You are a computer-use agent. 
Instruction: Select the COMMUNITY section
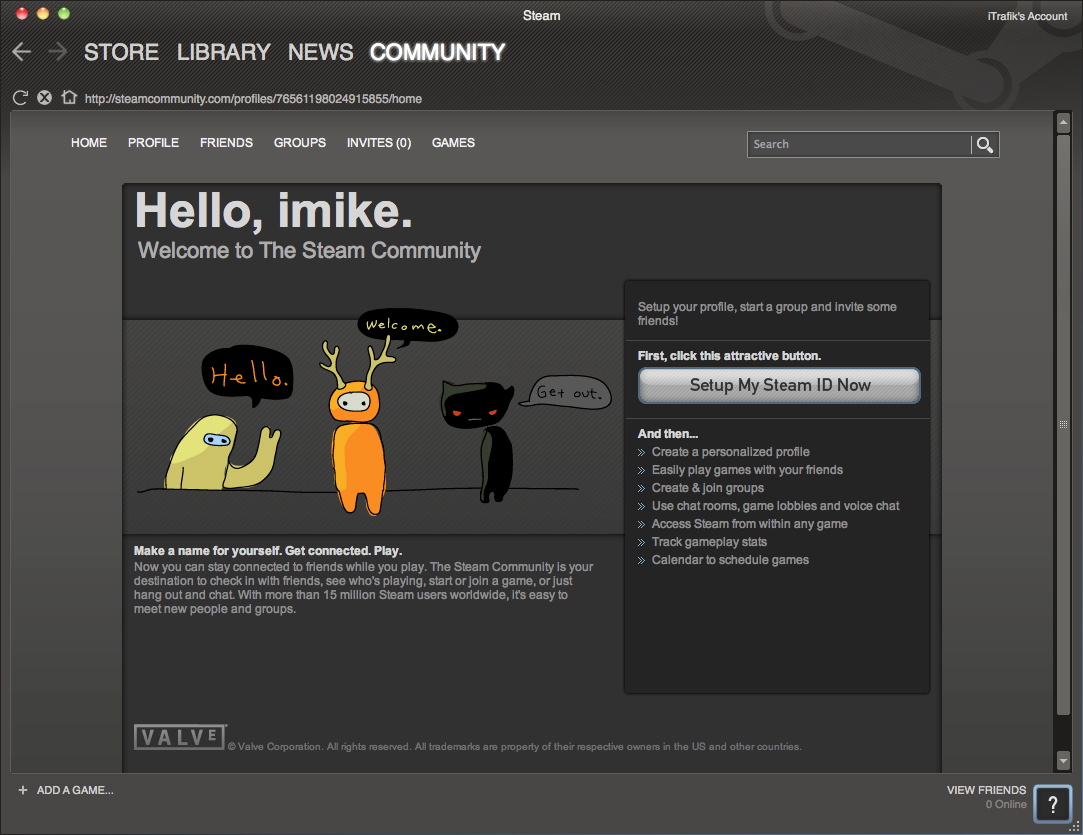coord(437,52)
